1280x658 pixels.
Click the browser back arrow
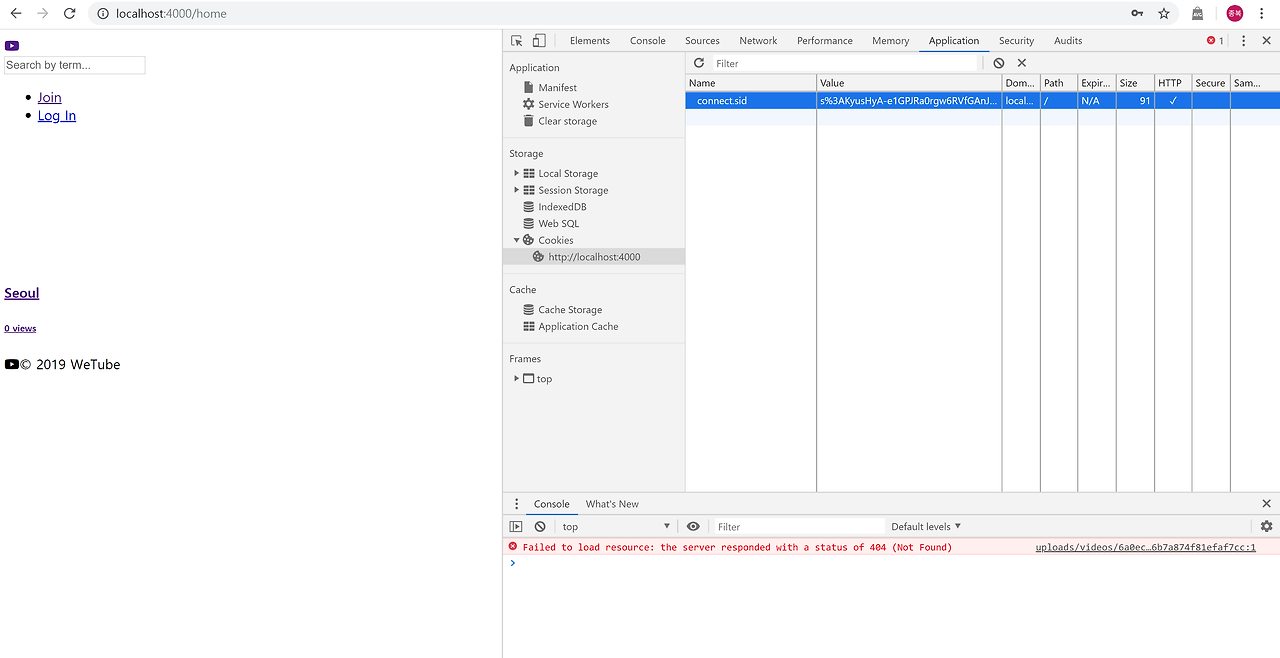15,13
